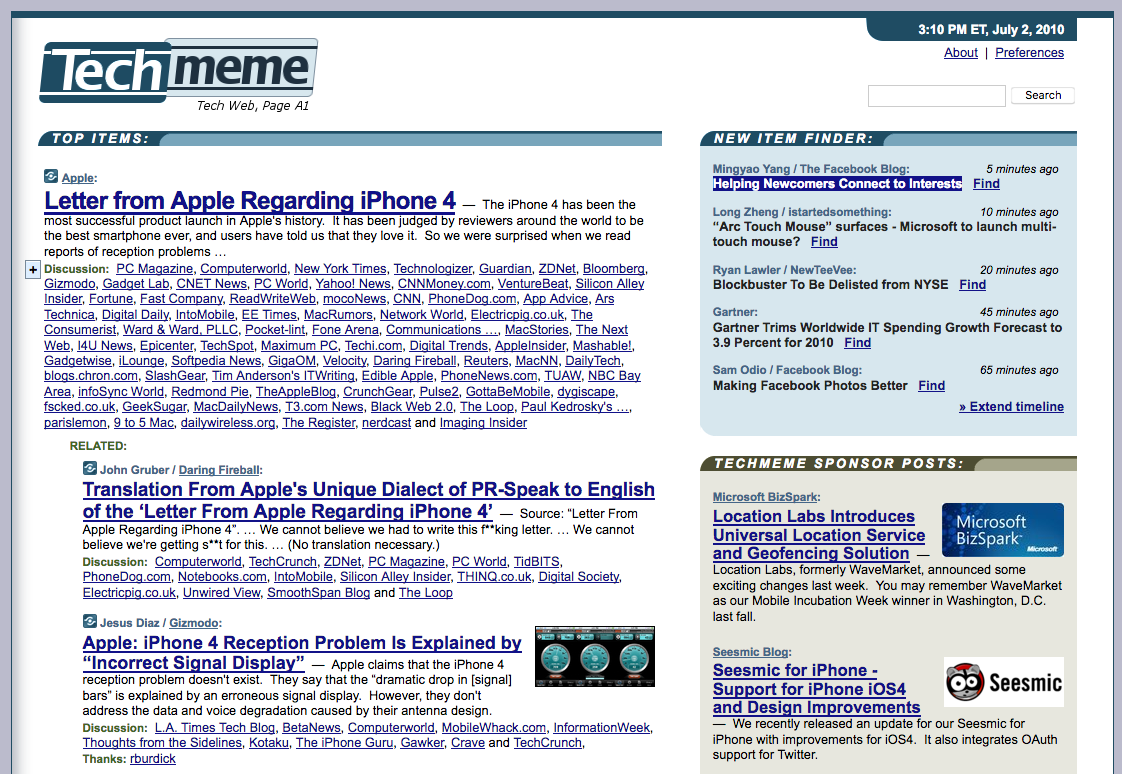This screenshot has width=1122, height=774.
Task: Open Mashable! discussion link
Action: coord(602,346)
